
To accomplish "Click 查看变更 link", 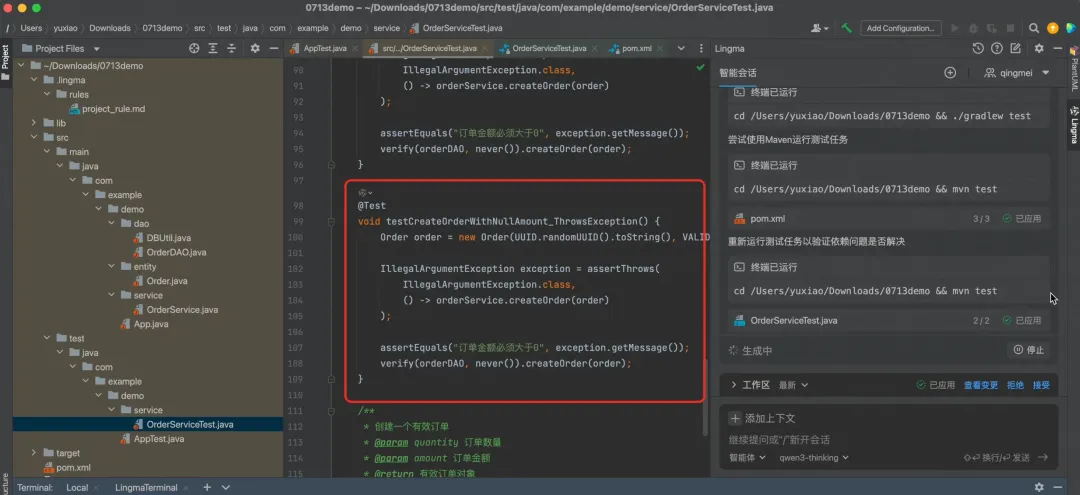I will [981, 385].
